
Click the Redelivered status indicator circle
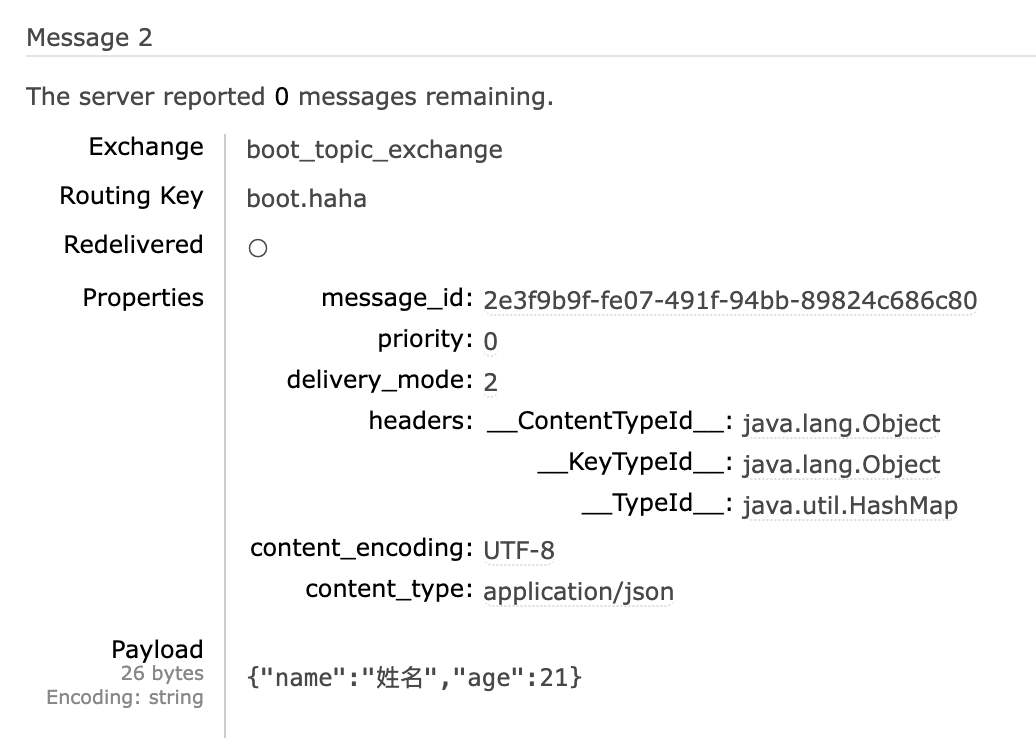pos(257,247)
